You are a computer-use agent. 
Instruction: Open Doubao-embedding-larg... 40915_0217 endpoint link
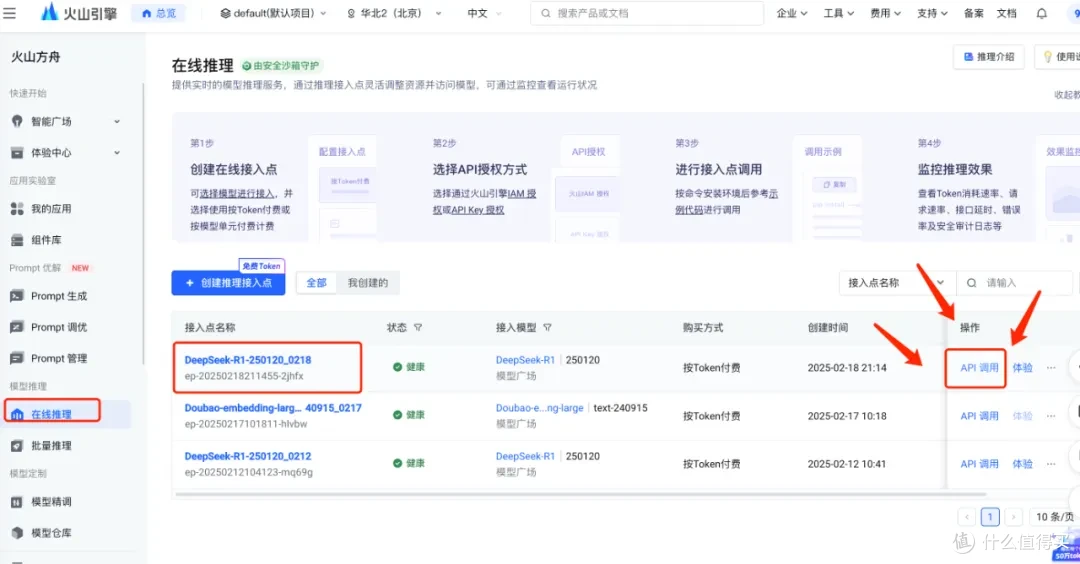tap(273, 408)
